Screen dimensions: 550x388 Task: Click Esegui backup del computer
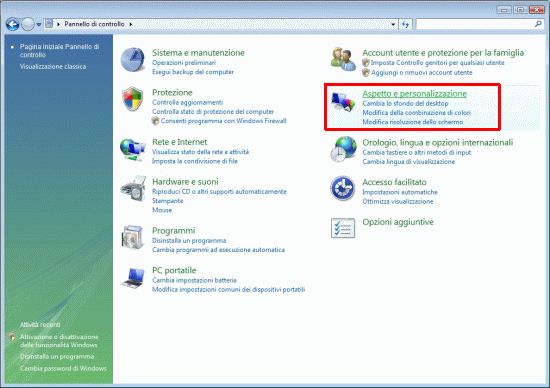[193, 72]
